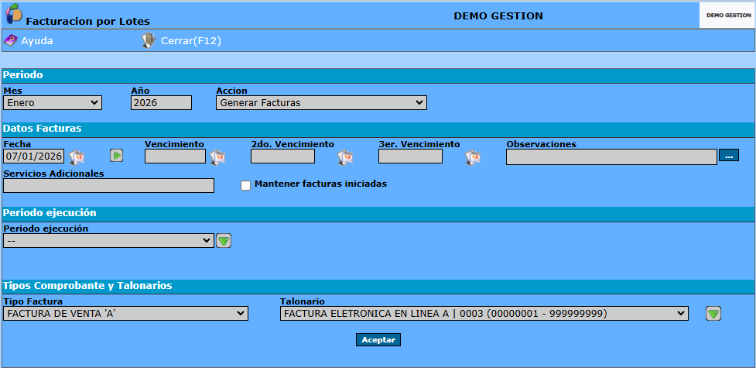Click the Datos Facturas section header
Screen dimensions: 756x368
point(42,128)
